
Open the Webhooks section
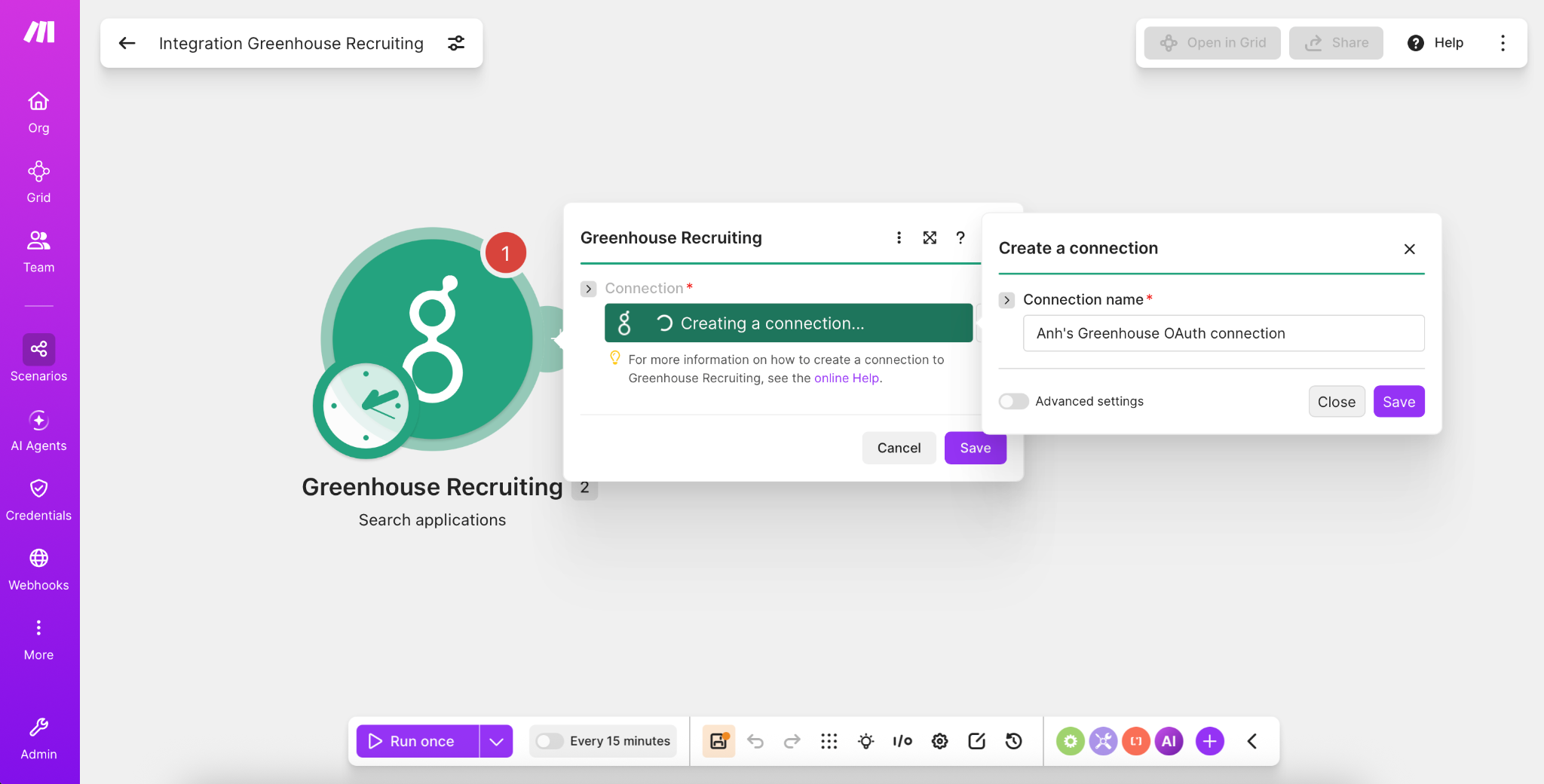click(38, 570)
